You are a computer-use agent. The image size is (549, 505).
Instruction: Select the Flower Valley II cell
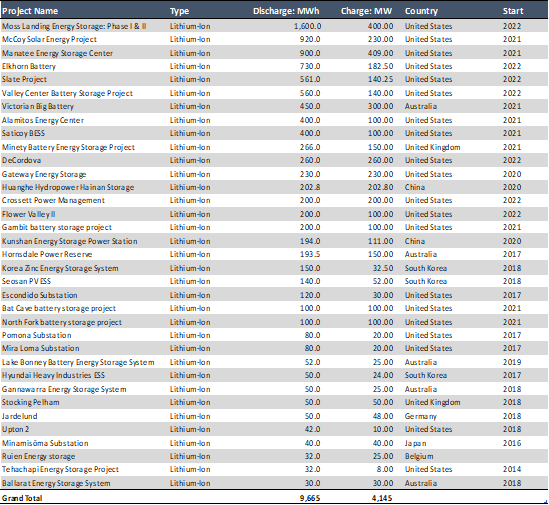point(28,214)
